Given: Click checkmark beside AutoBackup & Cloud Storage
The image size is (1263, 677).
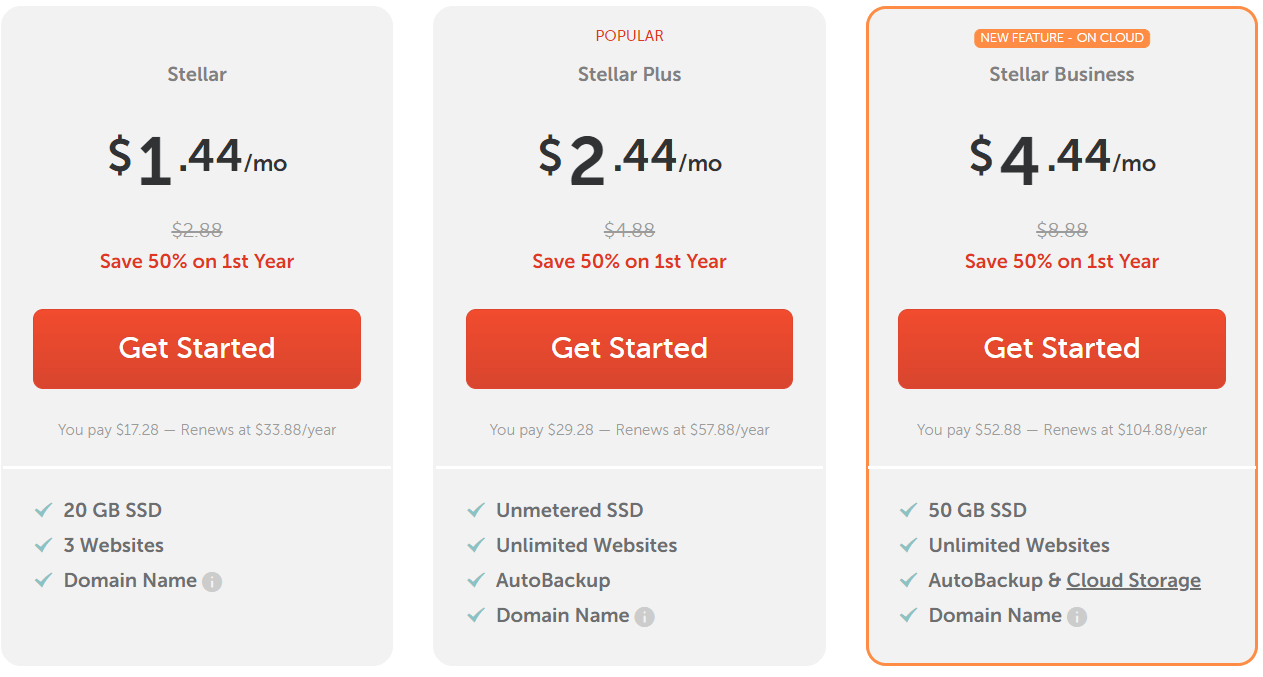Looking at the screenshot, I should [x=908, y=580].
